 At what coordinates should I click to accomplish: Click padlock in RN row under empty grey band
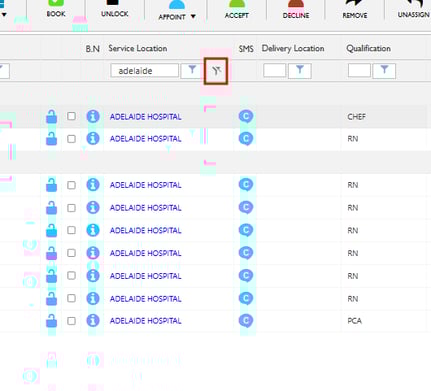51,185
